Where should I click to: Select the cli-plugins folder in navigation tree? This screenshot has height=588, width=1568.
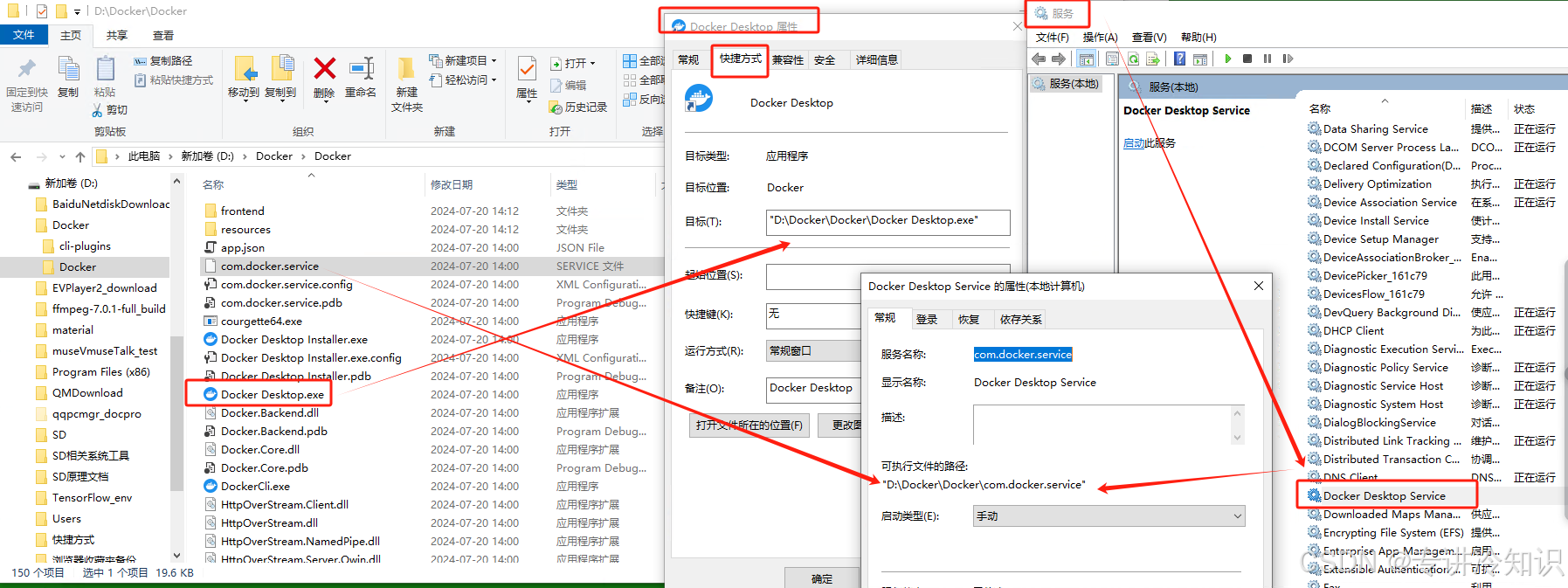click(85, 246)
